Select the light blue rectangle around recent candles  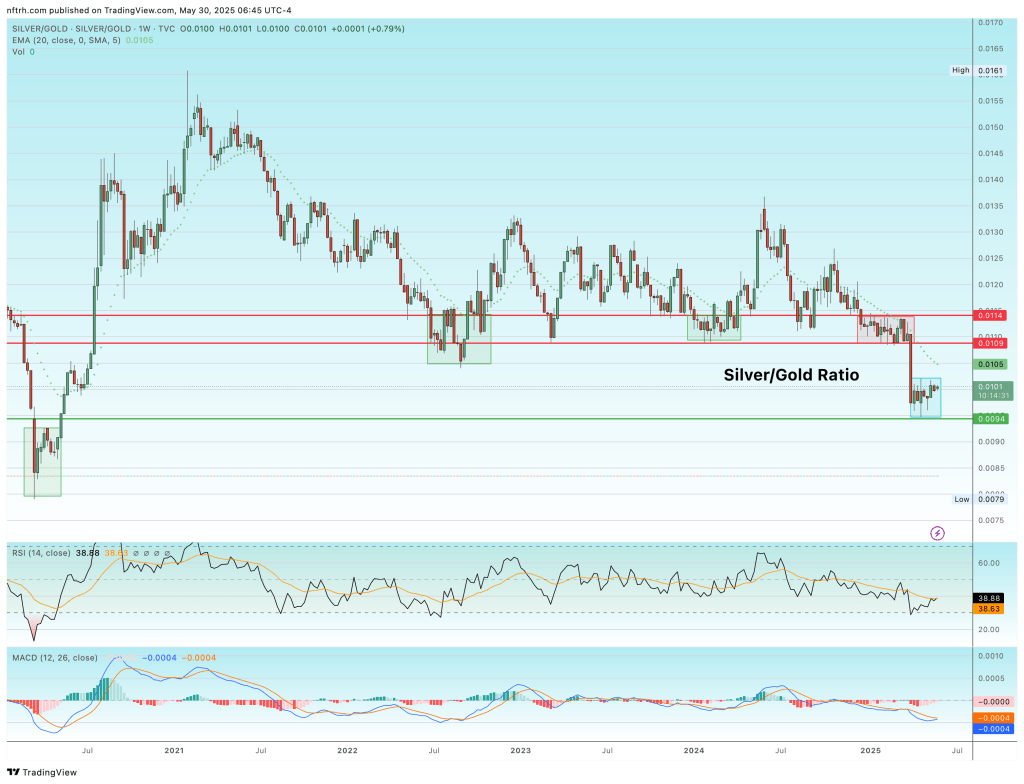[925, 398]
